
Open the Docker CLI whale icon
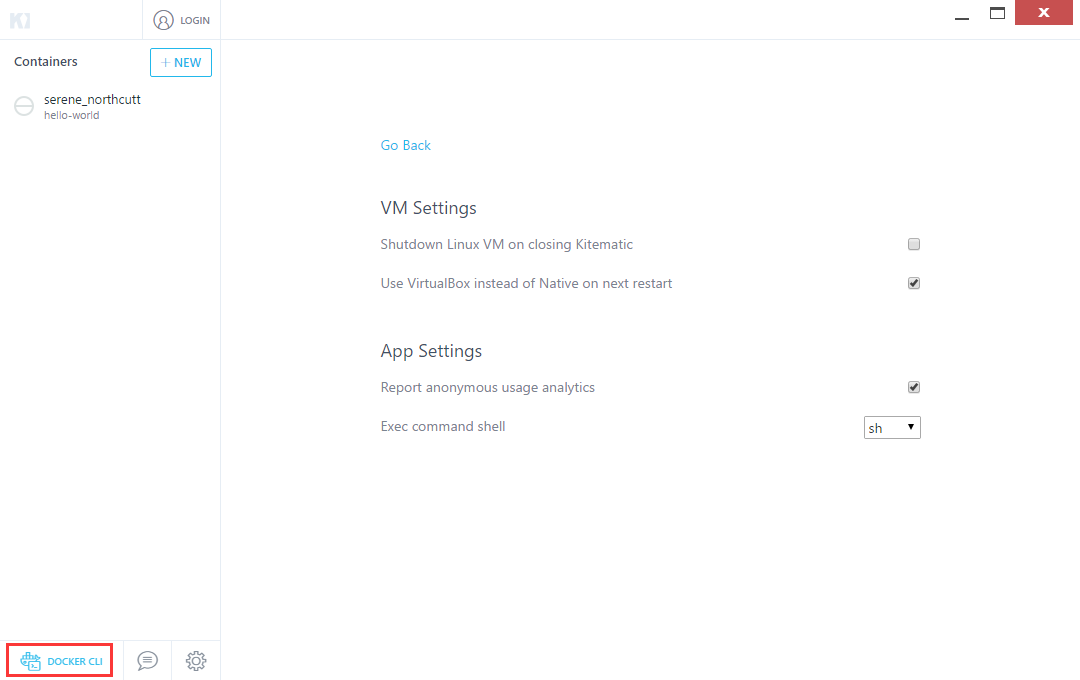31,661
